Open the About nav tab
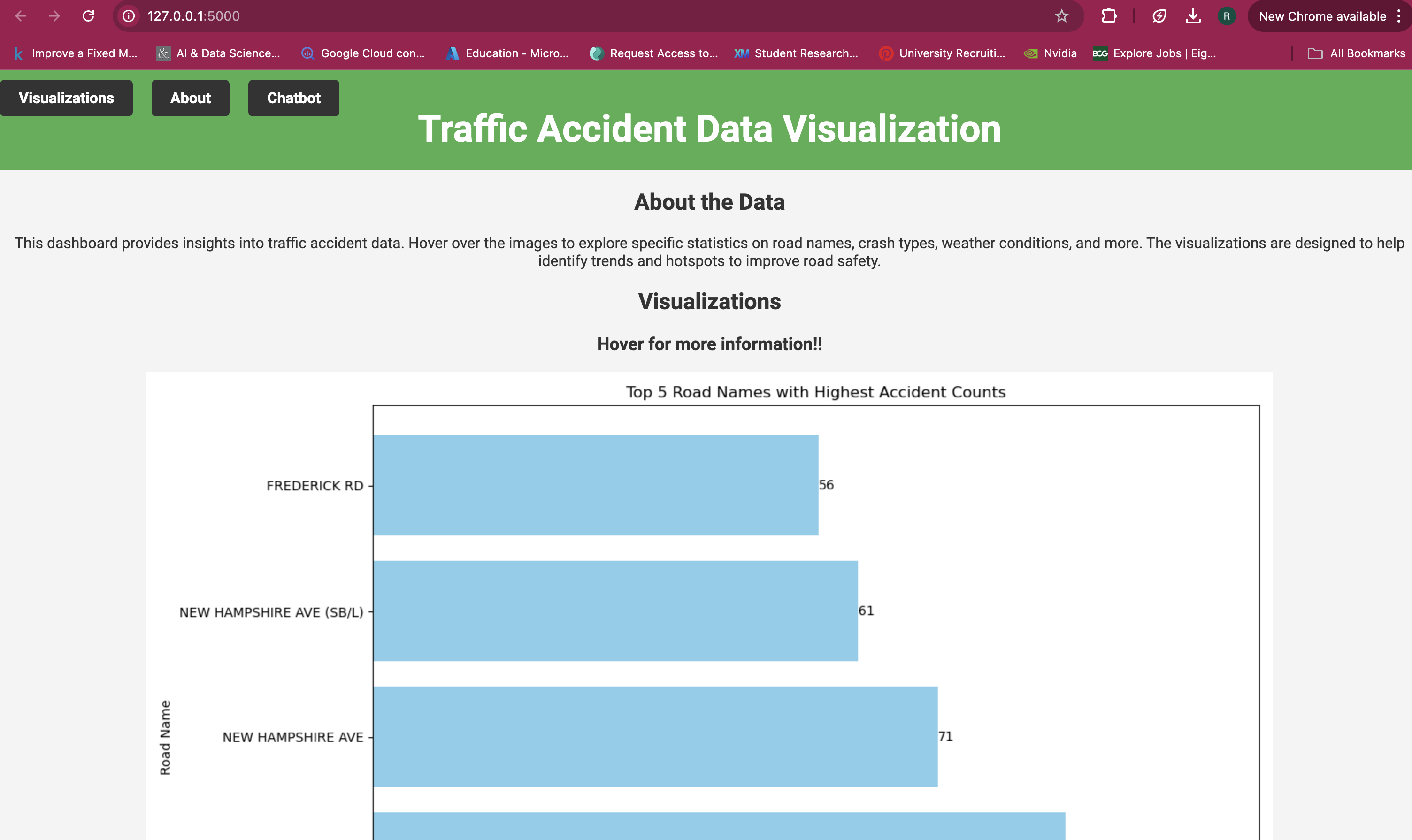This screenshot has height=840, width=1412. [x=190, y=98]
